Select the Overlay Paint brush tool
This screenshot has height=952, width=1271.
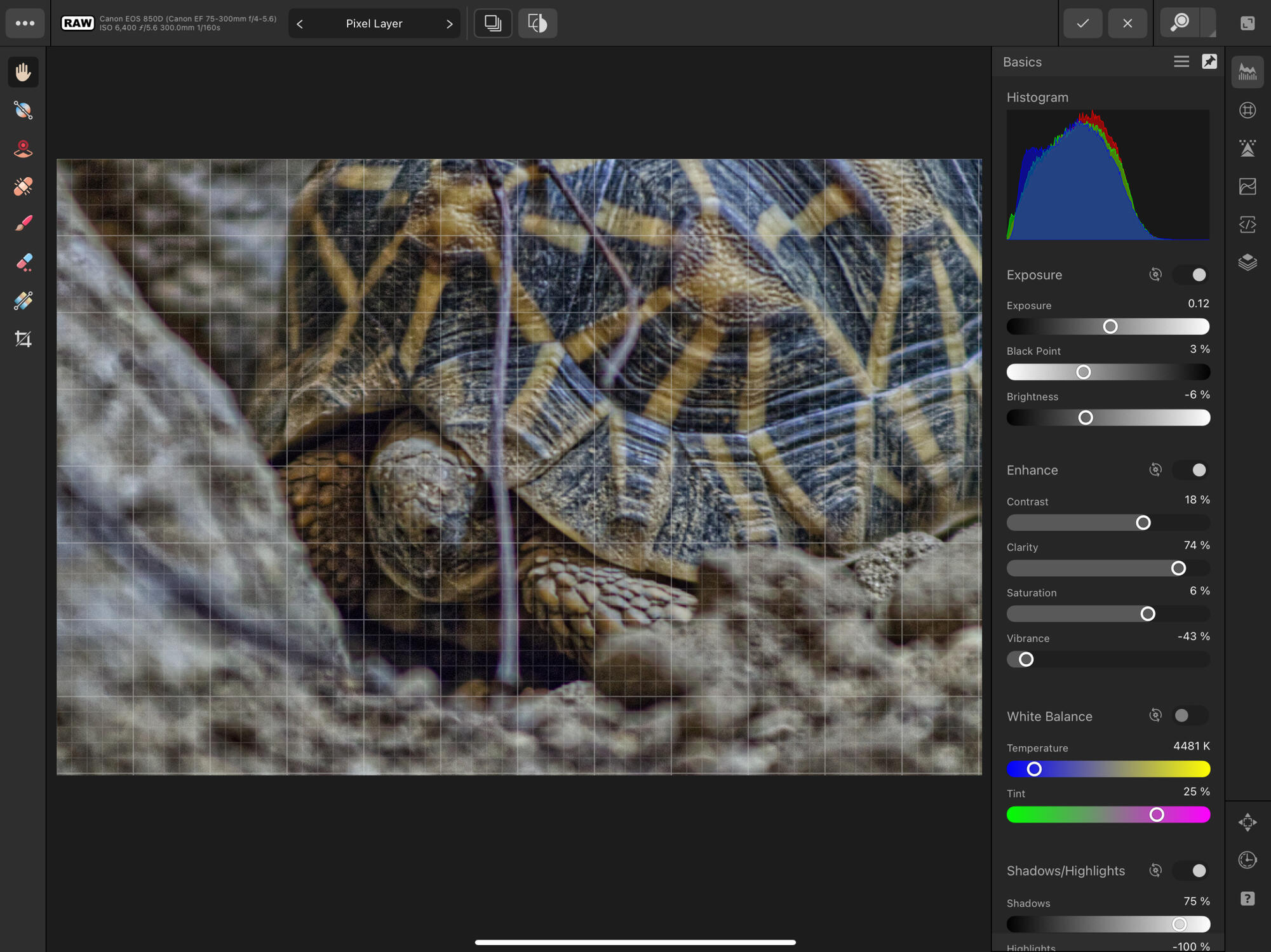pos(24,224)
